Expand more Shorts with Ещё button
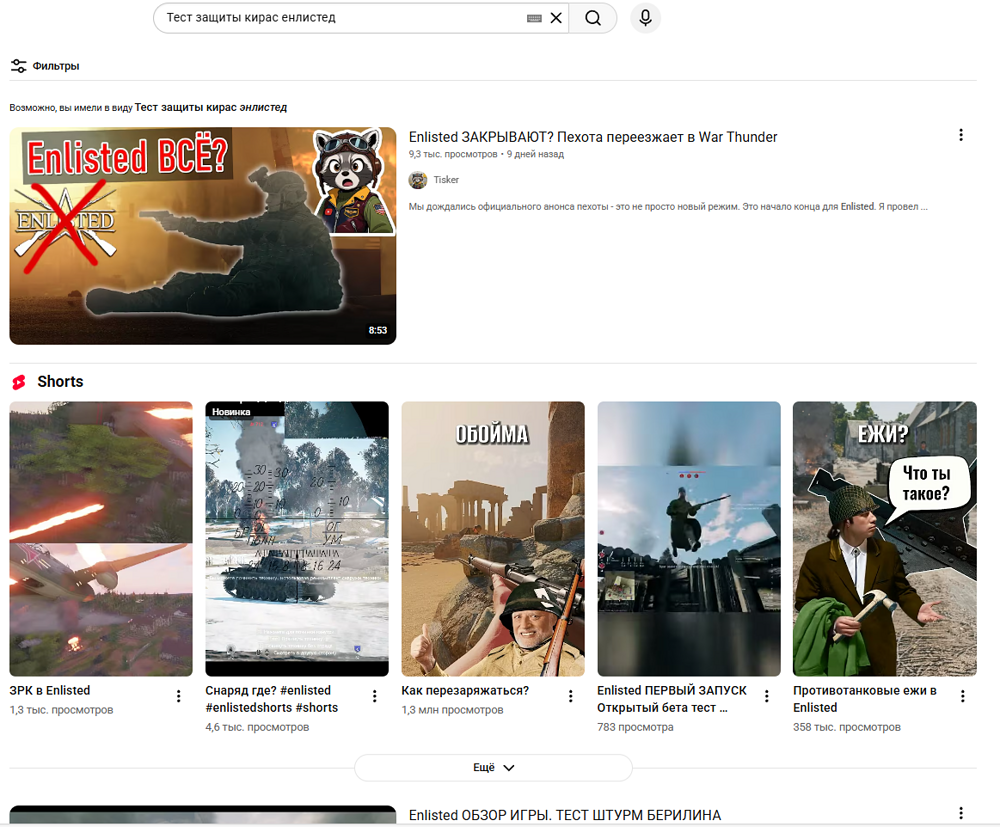The image size is (1000, 827). [493, 768]
